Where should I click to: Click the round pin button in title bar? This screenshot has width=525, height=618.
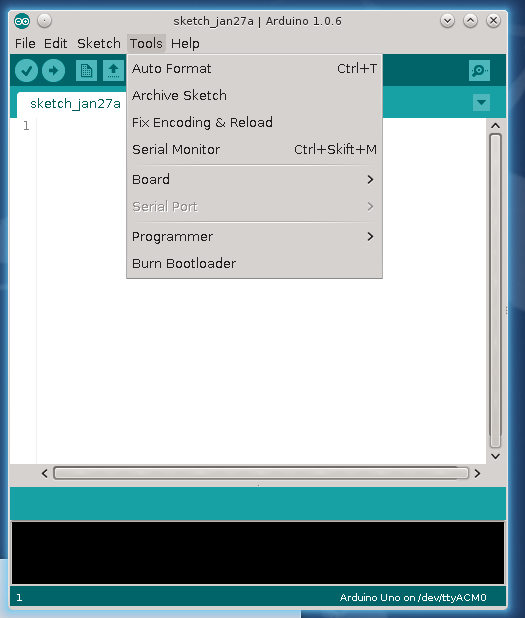pyautogui.click(x=45, y=20)
